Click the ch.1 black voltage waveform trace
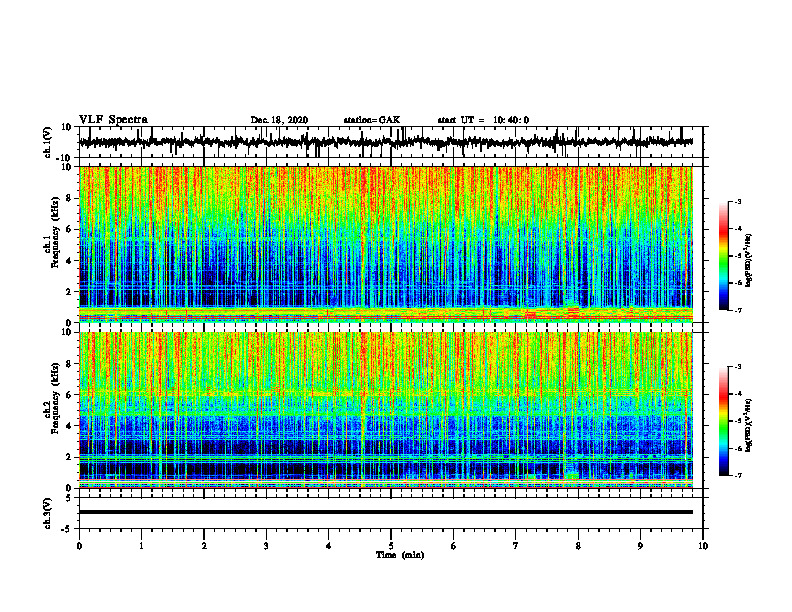The width and height of the screenshot is (792, 612). pos(386,142)
